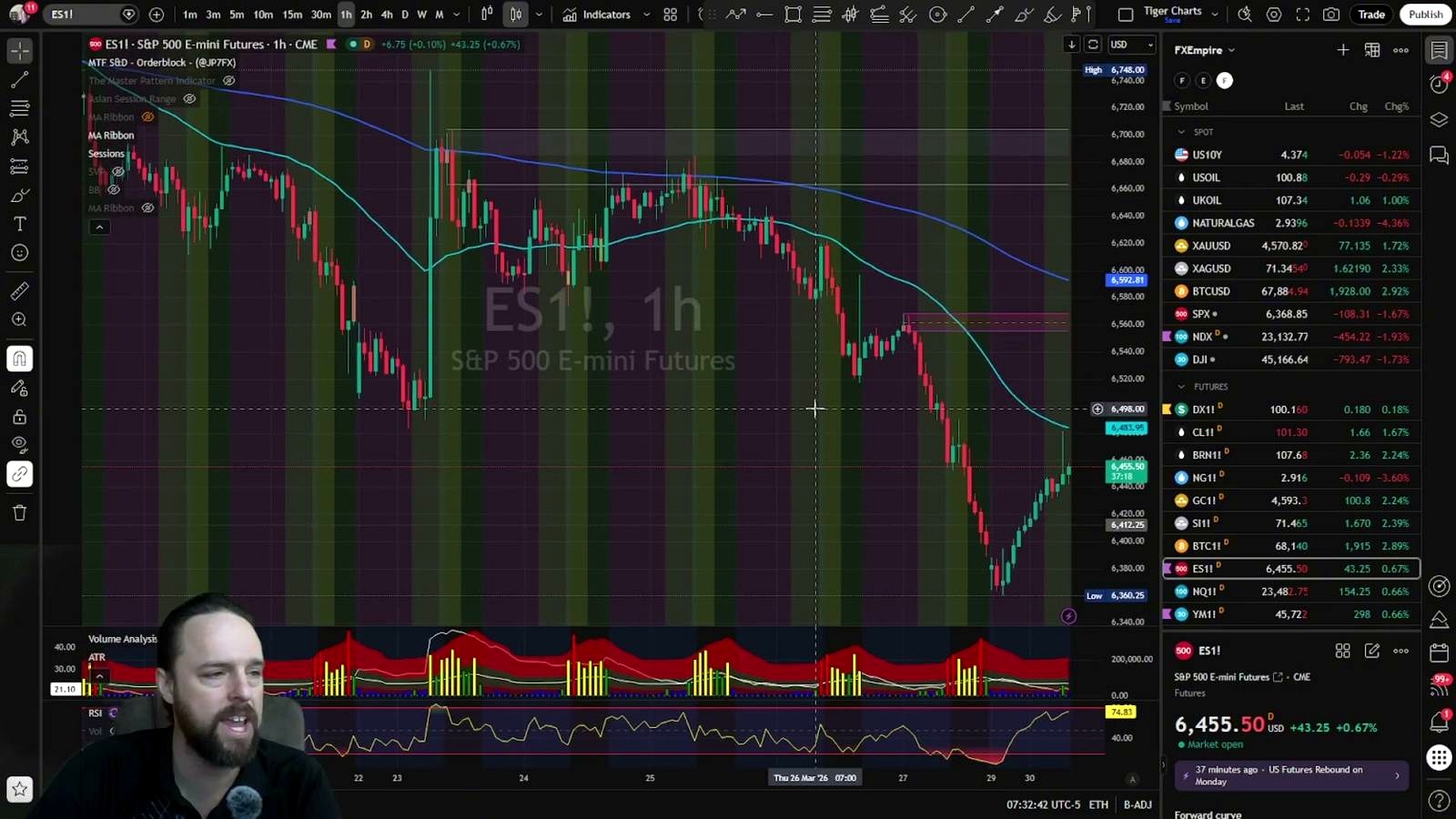Open the timeframe interval dropdown

(x=457, y=15)
